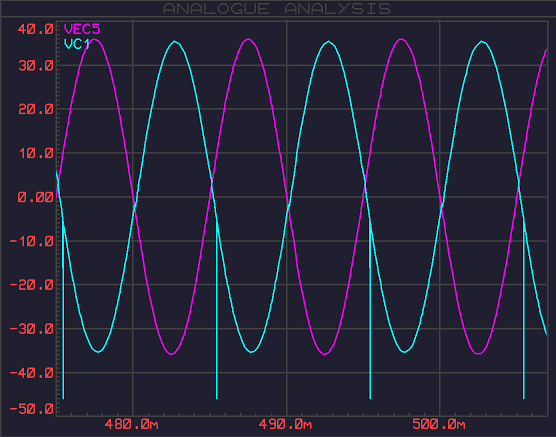
Task: Click the 10.0 y-axis label
Action: (x=35, y=153)
